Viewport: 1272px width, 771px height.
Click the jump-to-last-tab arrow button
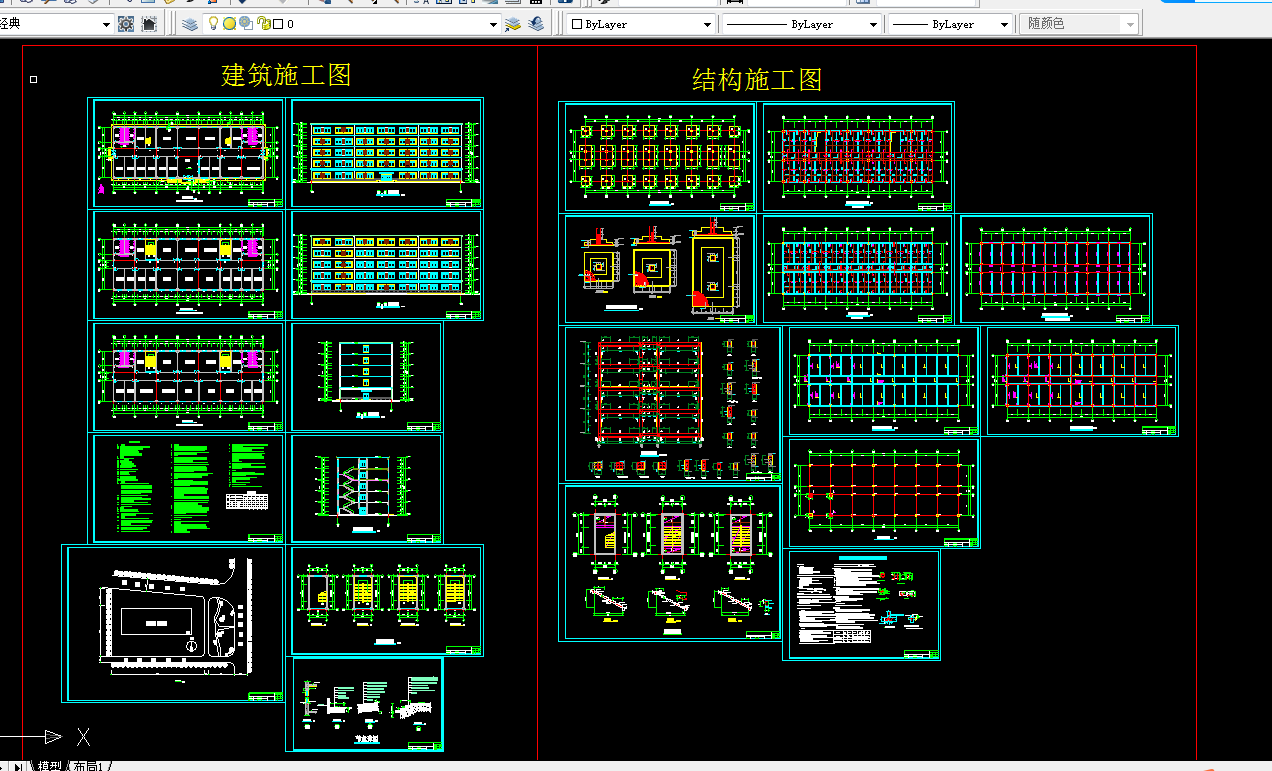pos(19,765)
